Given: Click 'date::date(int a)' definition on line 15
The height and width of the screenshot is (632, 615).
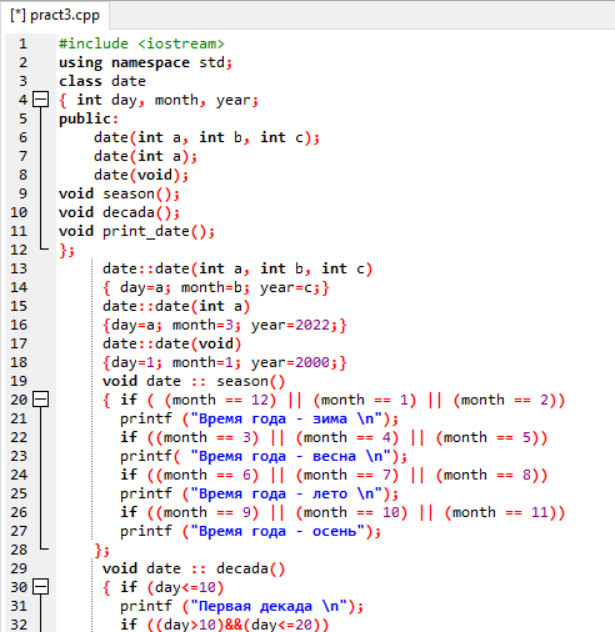Looking at the screenshot, I should (176, 306).
